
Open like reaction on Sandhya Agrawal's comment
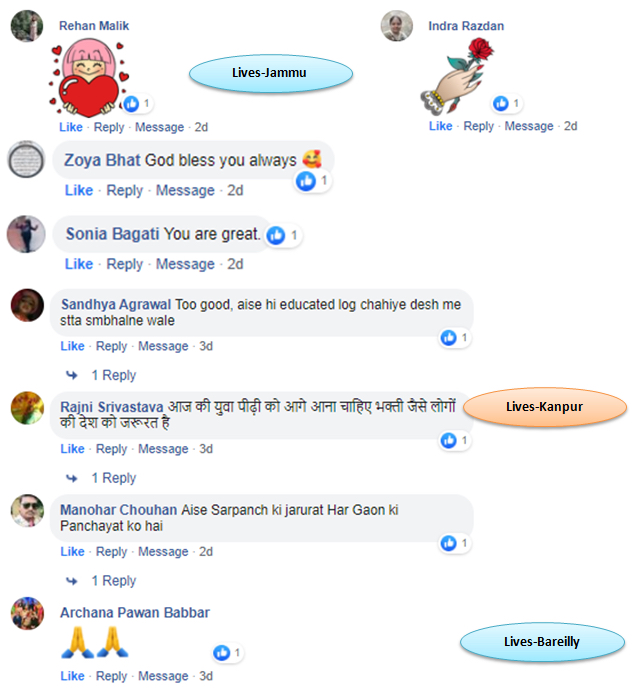(x=454, y=338)
